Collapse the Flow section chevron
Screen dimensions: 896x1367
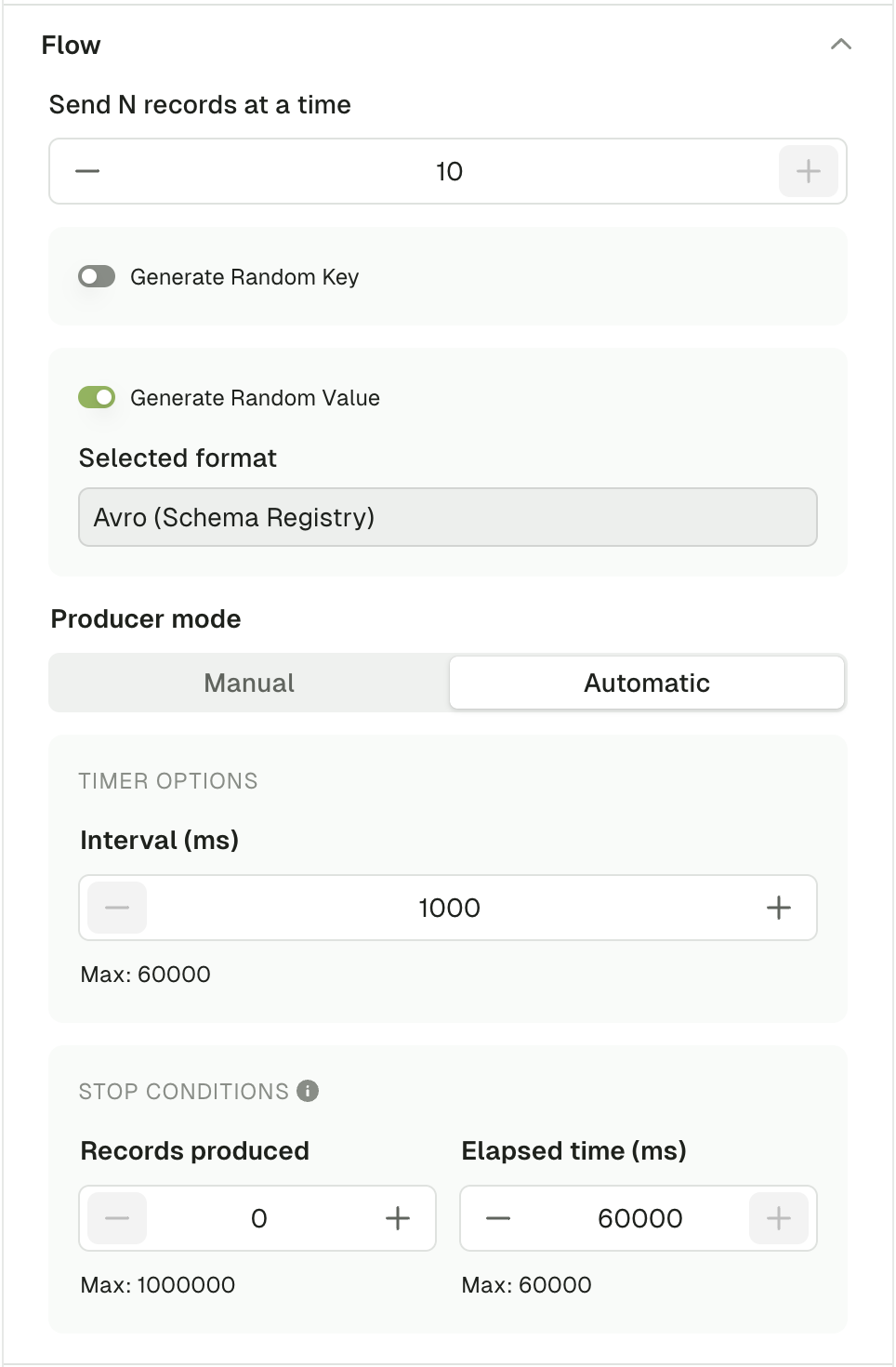point(840,44)
